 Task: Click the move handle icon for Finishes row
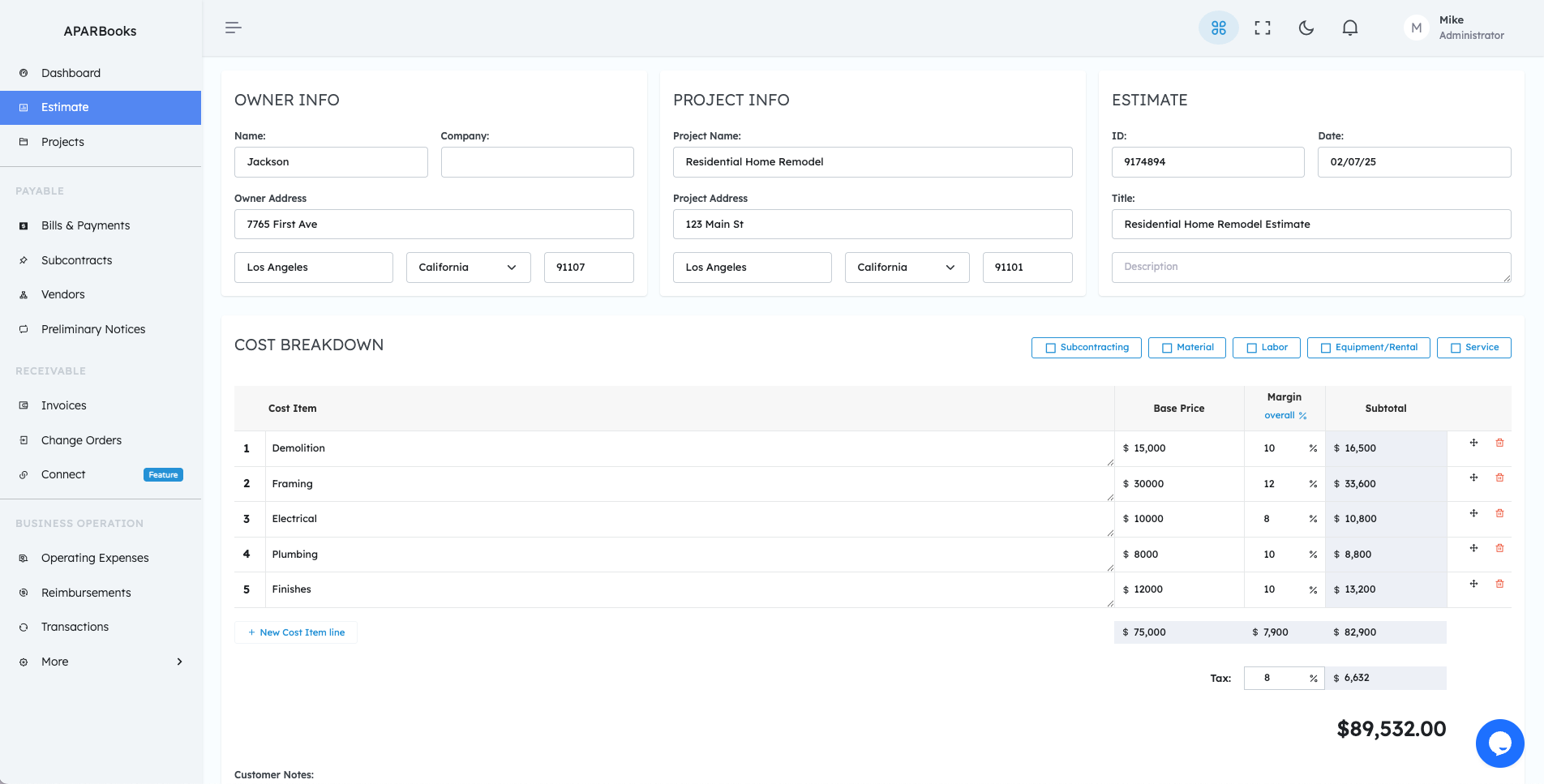tap(1473, 584)
